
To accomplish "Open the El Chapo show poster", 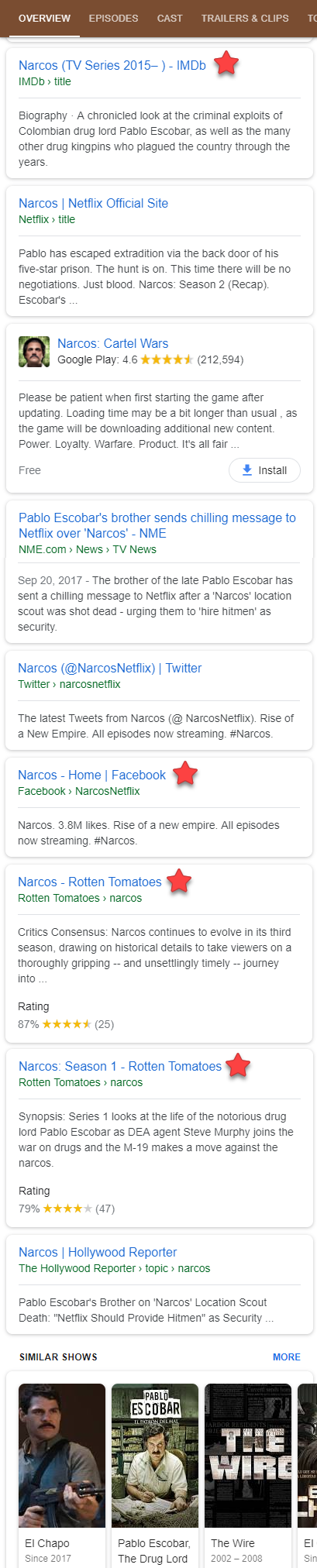I will click(x=62, y=1456).
